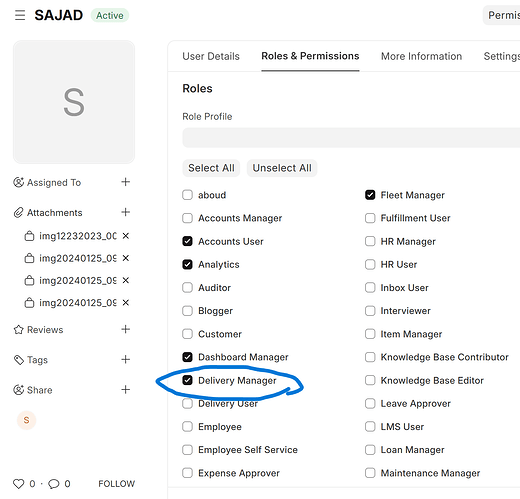Share document using plus icon
The image size is (520, 499).
coord(125,389)
